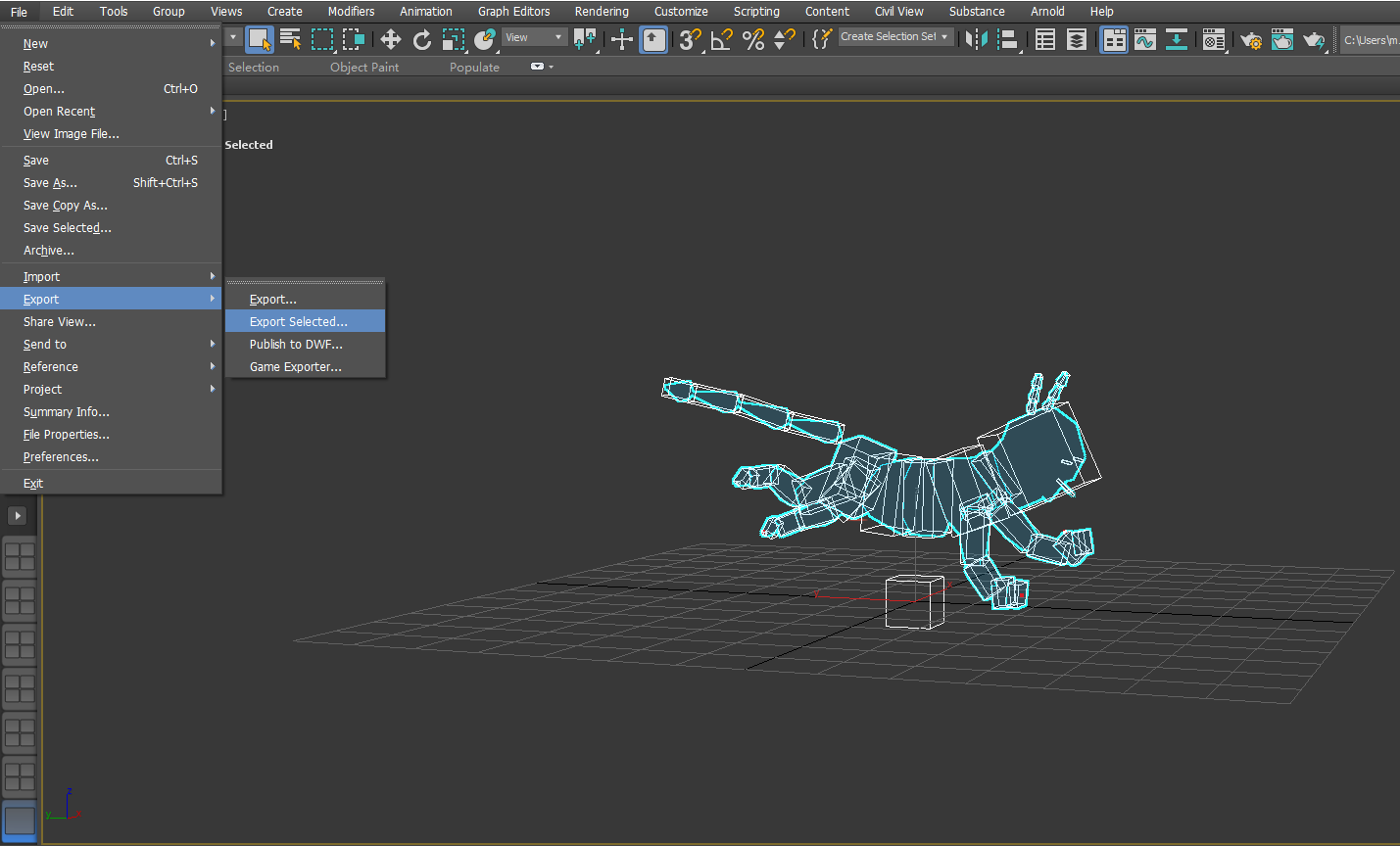Toggle Angle Snap
Image resolution: width=1400 pixels, height=846 pixels.
(722, 39)
